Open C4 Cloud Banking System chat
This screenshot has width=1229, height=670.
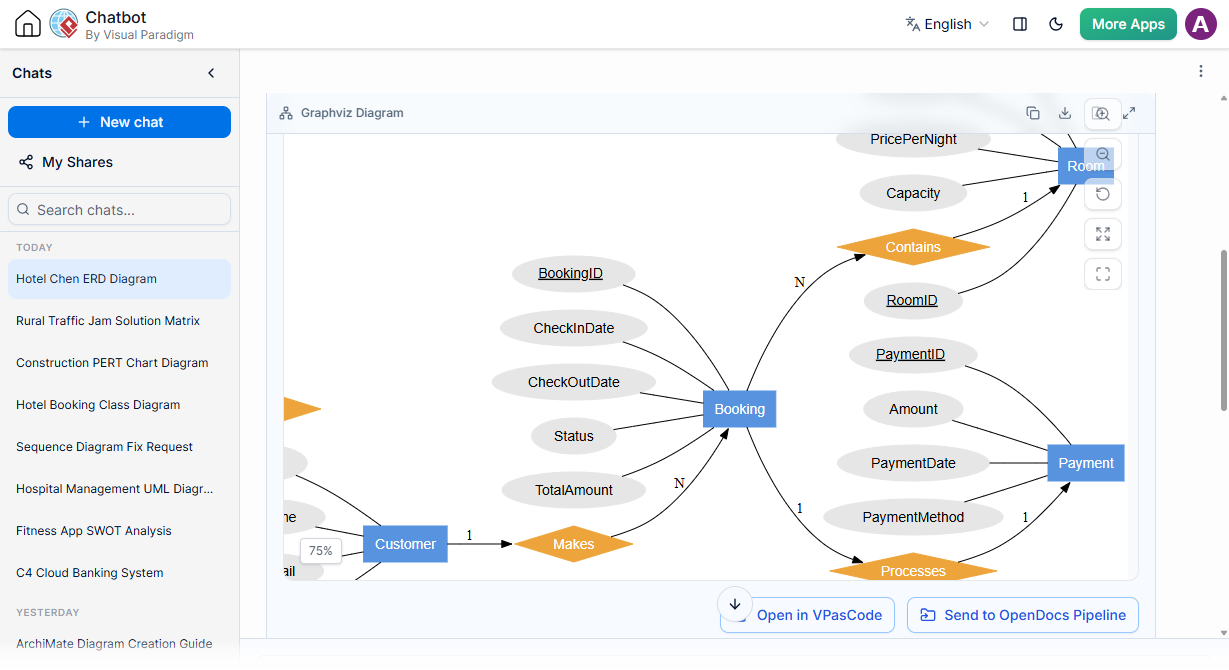click(119, 573)
